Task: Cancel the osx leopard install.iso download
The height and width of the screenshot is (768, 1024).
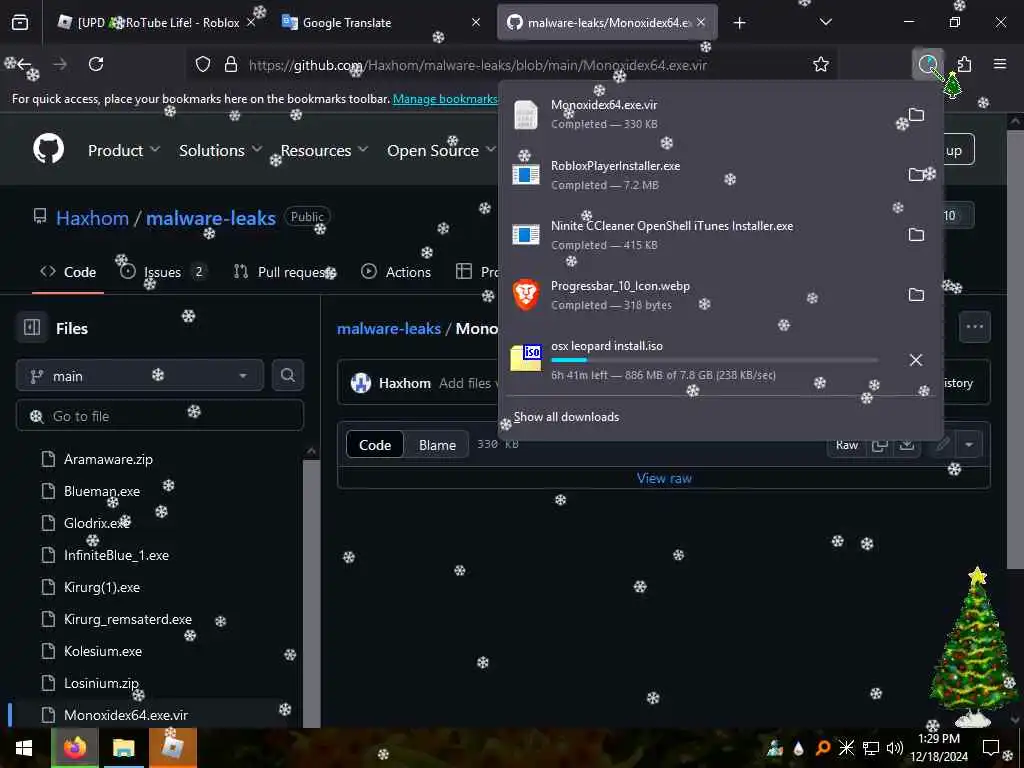Action: point(916,360)
